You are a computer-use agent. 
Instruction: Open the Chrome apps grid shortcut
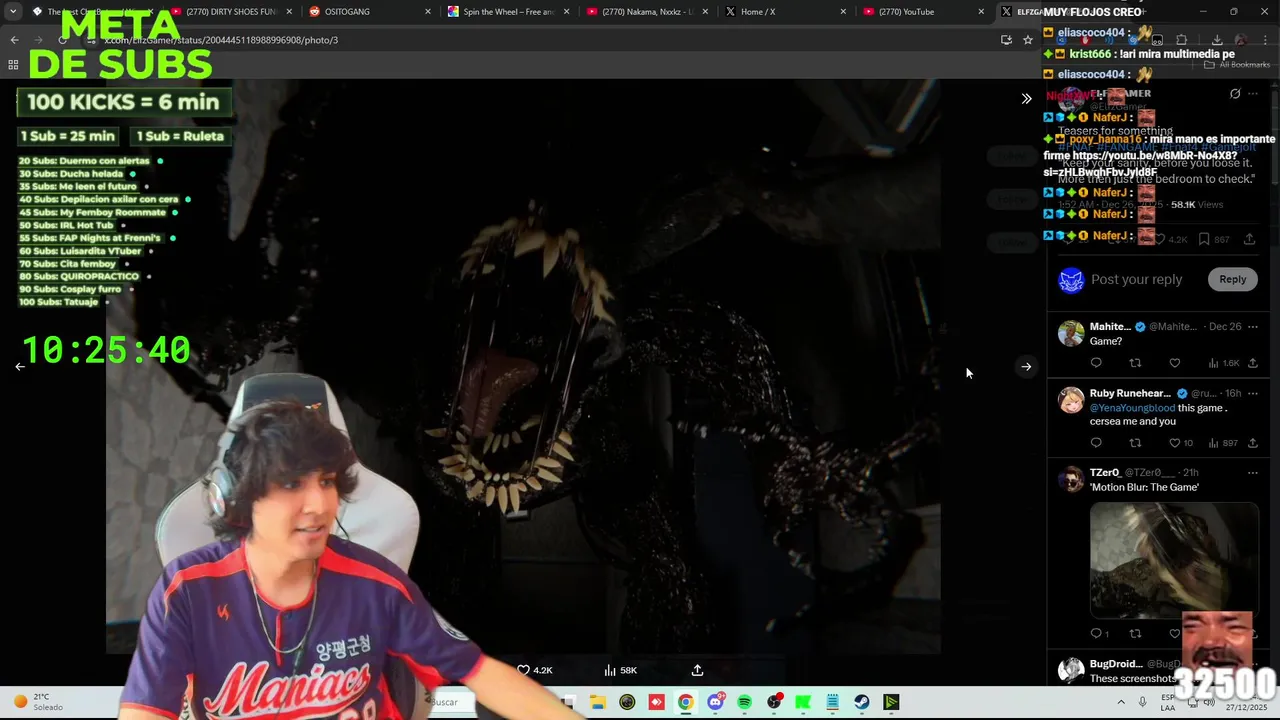[x=13, y=65]
